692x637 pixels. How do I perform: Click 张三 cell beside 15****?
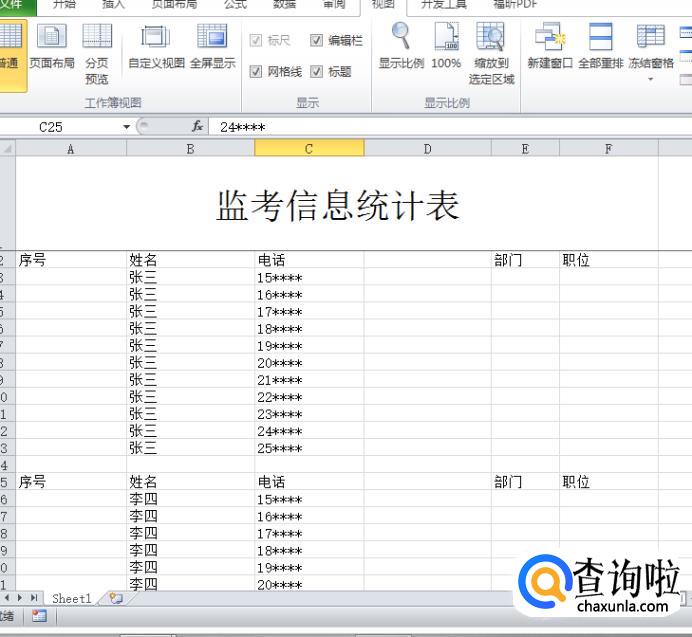(x=191, y=277)
